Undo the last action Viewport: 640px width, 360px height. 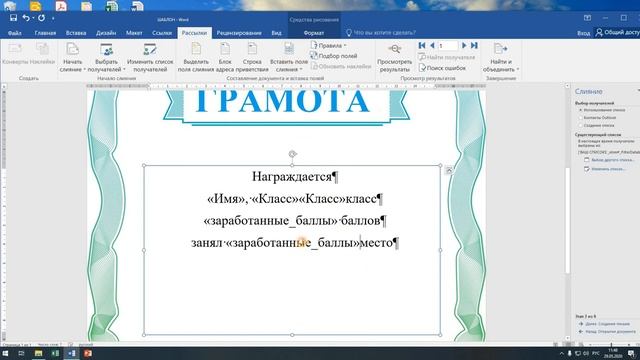(x=26, y=18)
